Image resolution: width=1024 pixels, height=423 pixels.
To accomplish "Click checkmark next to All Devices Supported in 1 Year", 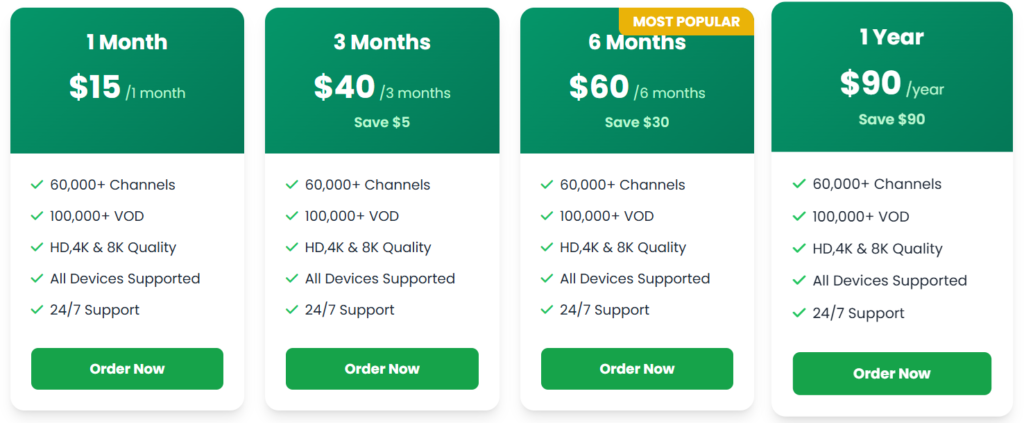I will pyautogui.click(x=799, y=281).
